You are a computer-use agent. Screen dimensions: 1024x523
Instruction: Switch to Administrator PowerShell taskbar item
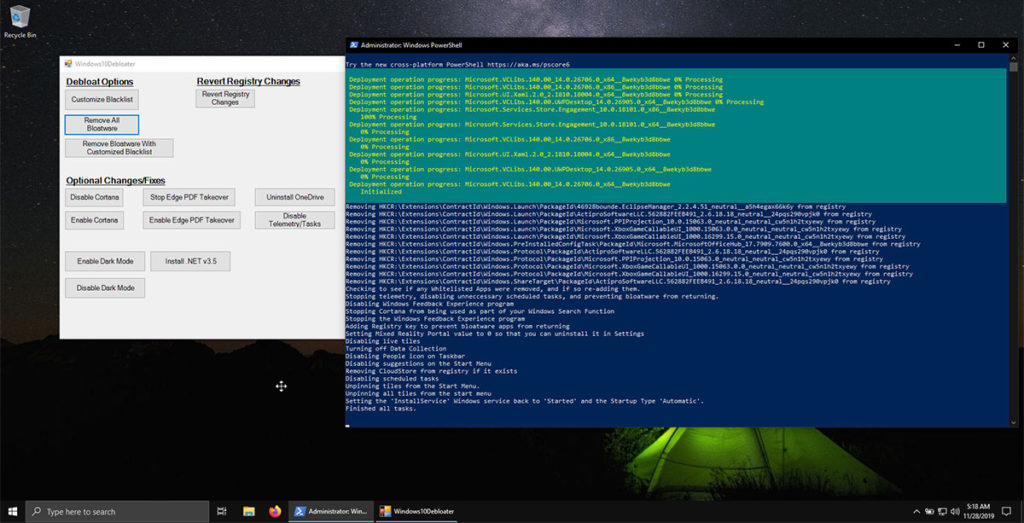331,511
